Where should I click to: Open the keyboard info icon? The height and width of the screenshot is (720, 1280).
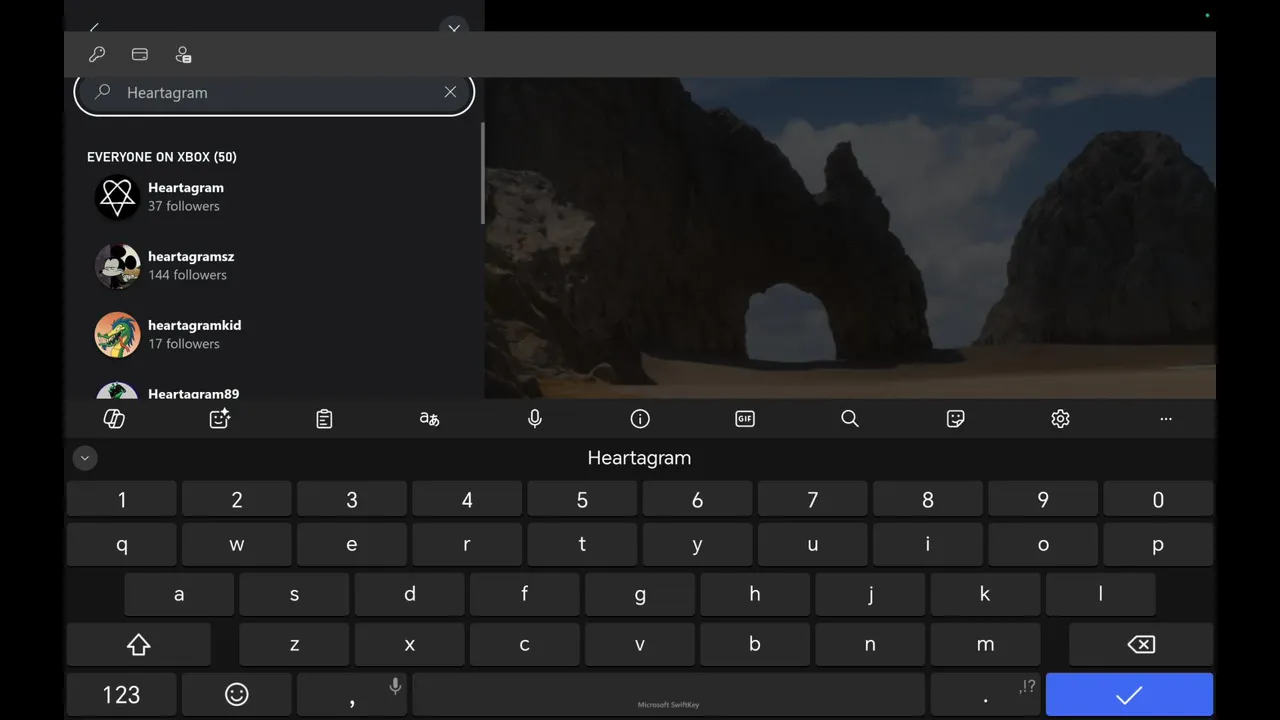(640, 419)
